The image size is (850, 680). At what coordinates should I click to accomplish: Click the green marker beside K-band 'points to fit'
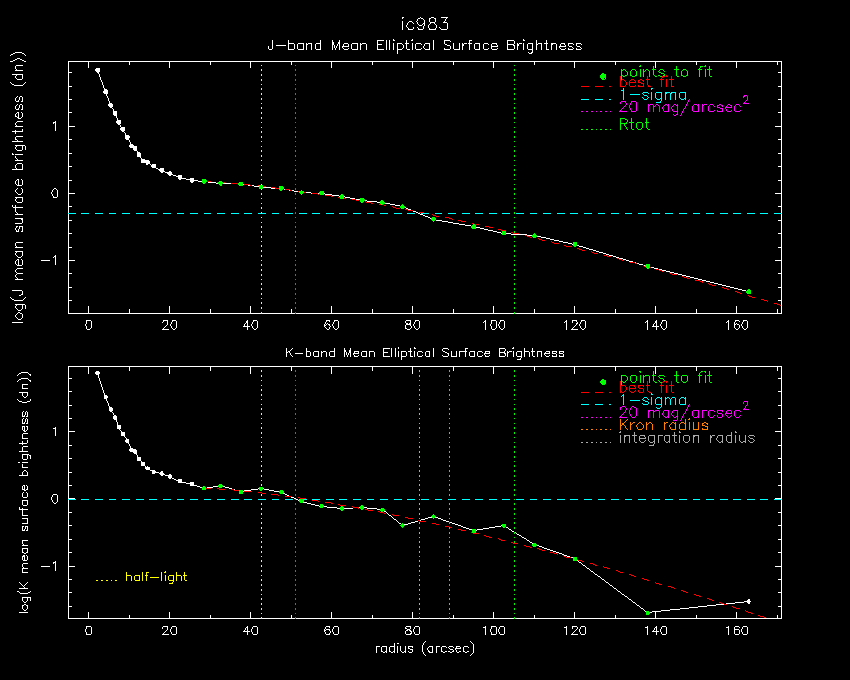602,382
